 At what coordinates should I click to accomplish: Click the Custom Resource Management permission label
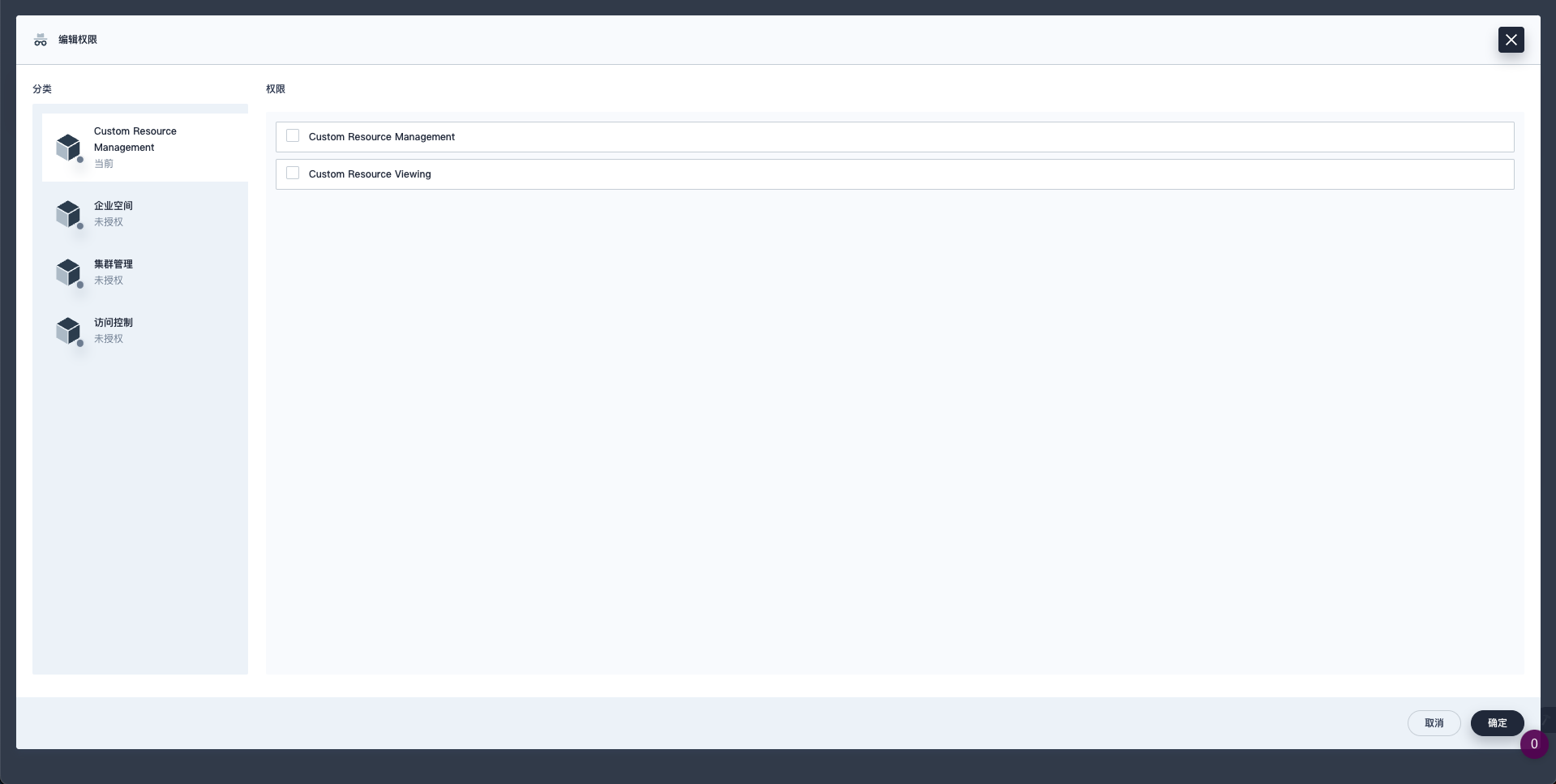tap(382, 137)
